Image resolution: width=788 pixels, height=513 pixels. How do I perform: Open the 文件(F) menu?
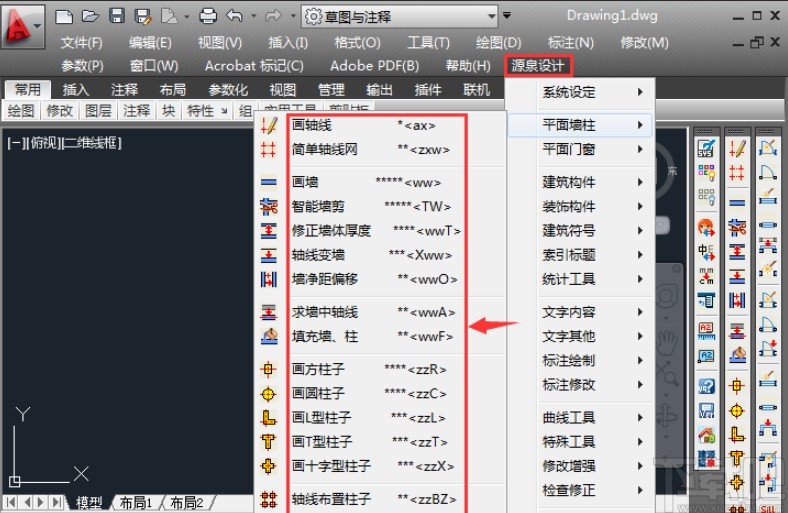point(81,43)
